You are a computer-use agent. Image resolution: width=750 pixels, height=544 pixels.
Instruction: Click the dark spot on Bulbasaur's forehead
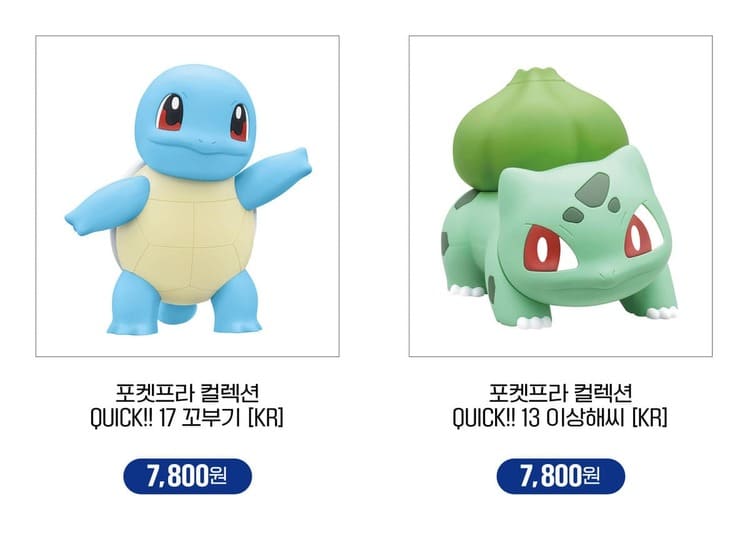594,188
